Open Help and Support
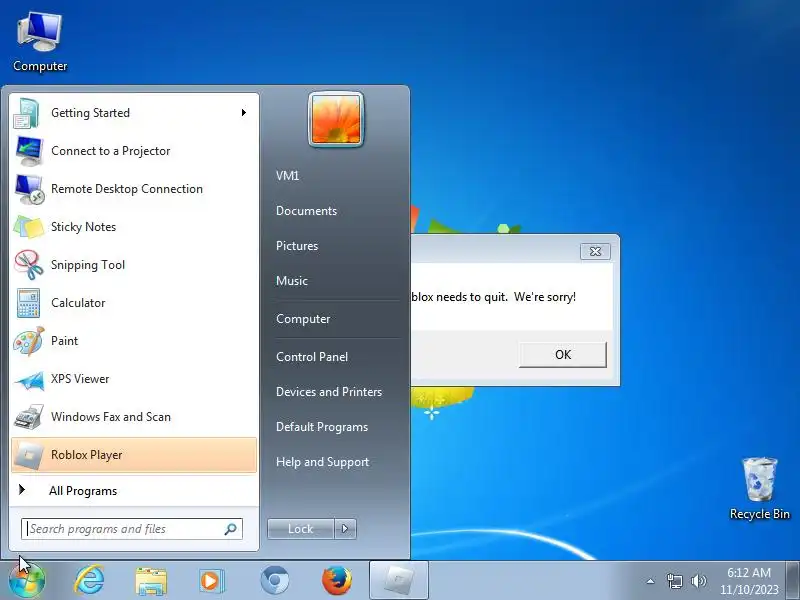 click(x=322, y=462)
